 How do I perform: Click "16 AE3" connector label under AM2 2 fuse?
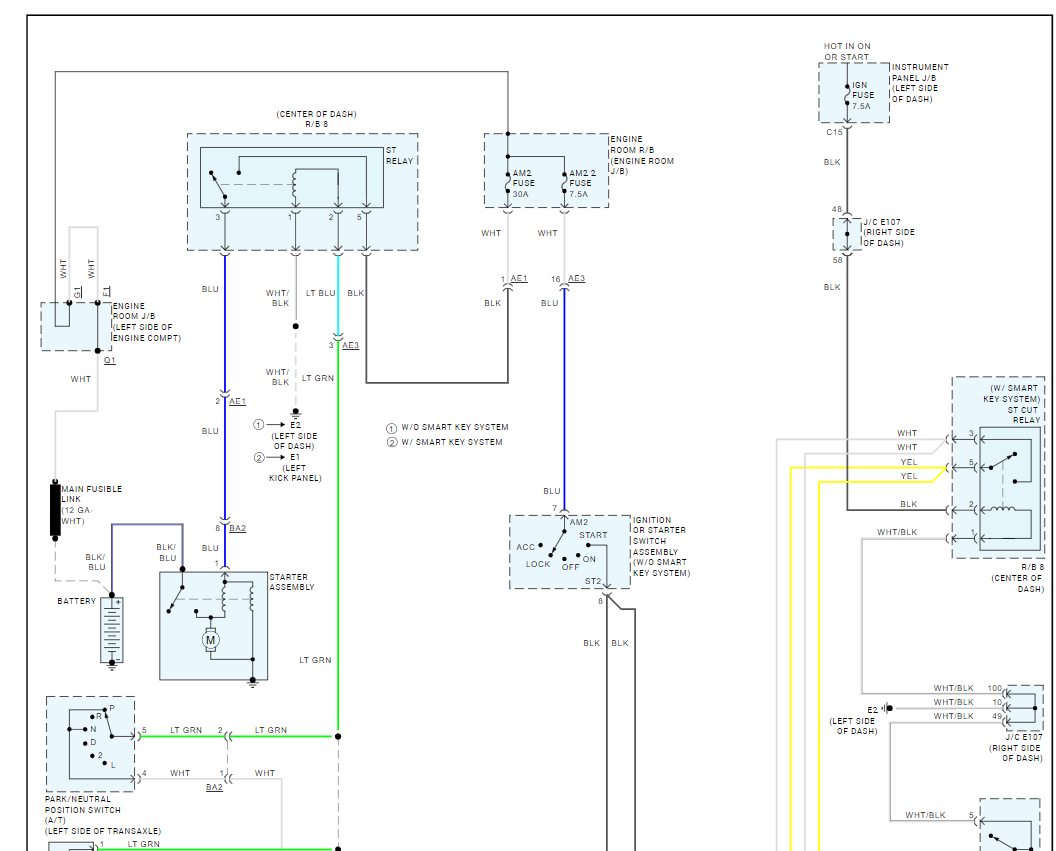click(568, 279)
